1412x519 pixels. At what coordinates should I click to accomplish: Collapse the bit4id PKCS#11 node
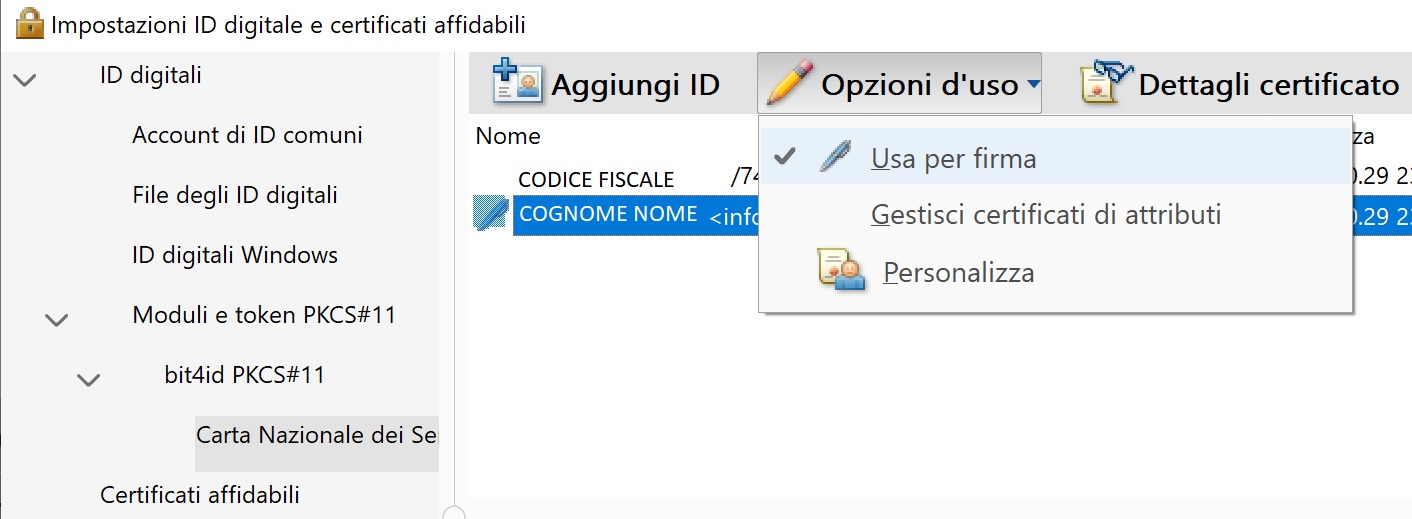click(x=89, y=380)
